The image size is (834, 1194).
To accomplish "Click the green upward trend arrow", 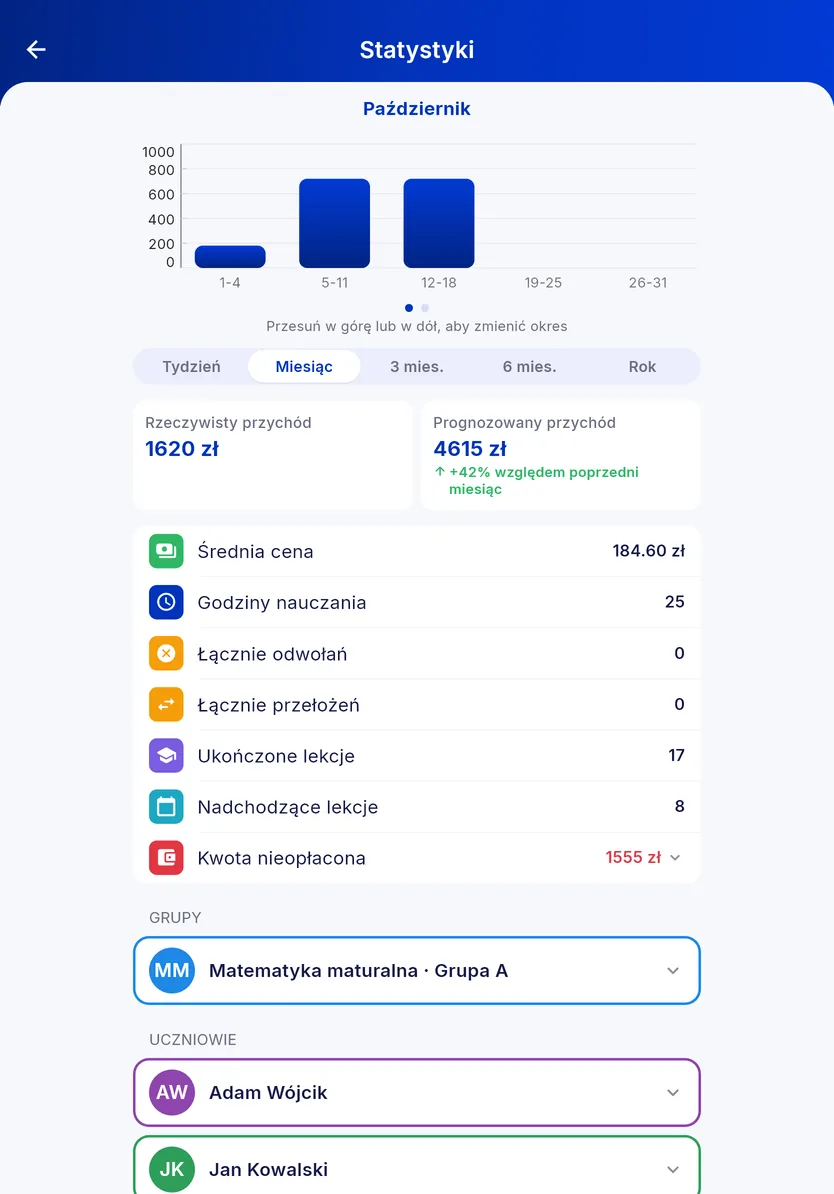I will coord(439,471).
